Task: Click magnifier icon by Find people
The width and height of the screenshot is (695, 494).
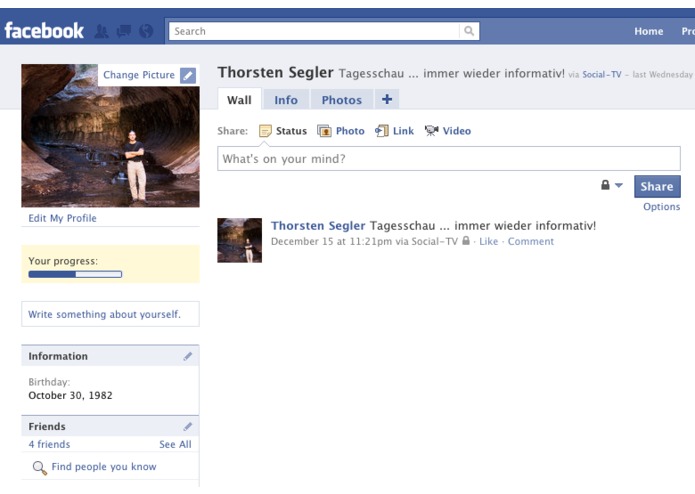Action: [x=40, y=468]
